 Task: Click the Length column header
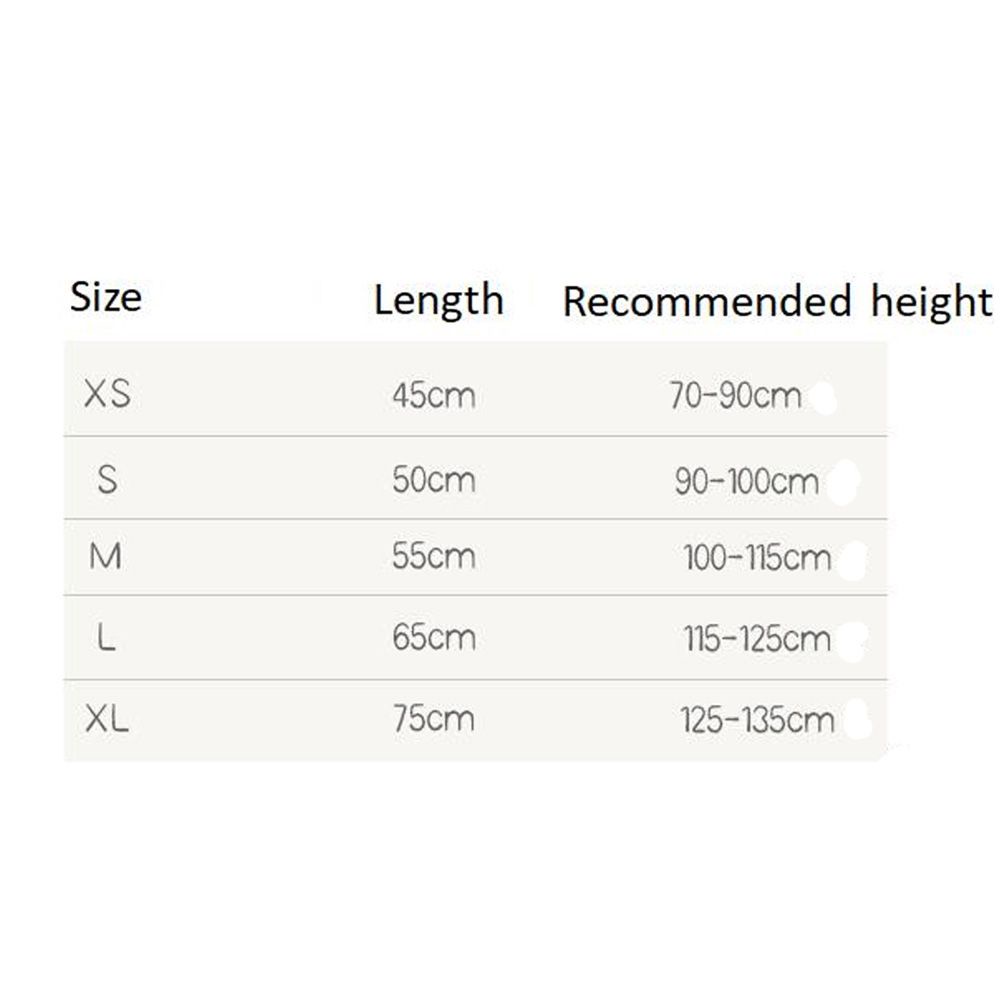pos(438,300)
